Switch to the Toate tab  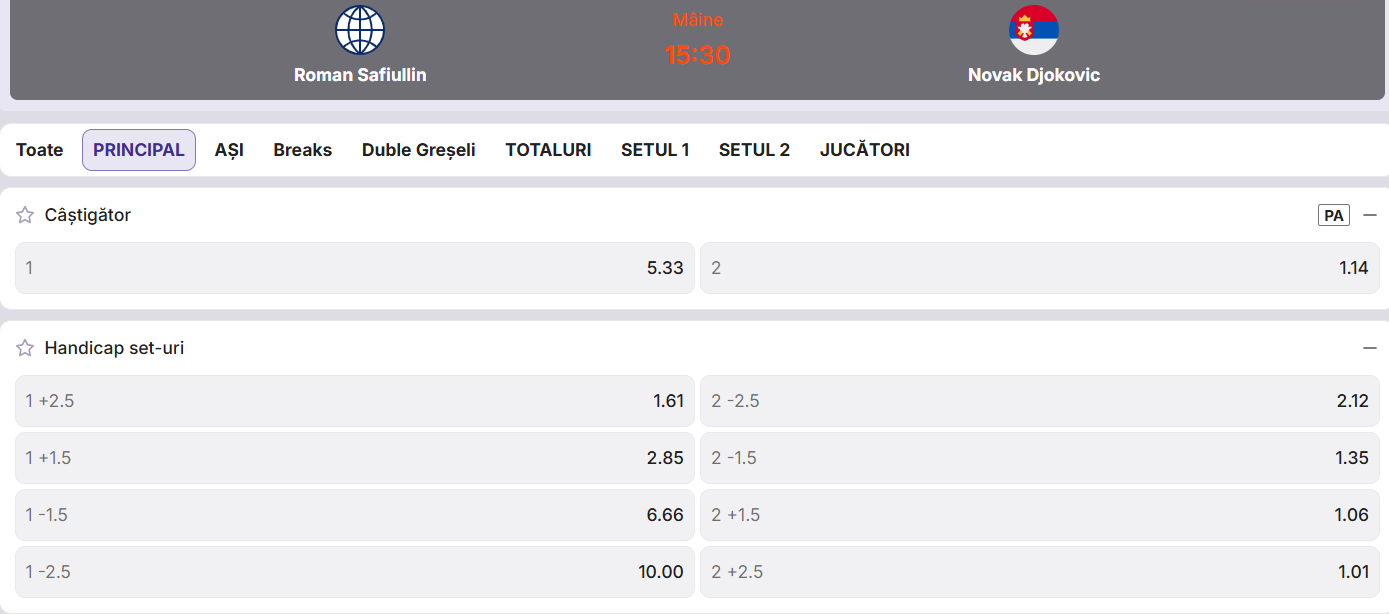pos(40,150)
